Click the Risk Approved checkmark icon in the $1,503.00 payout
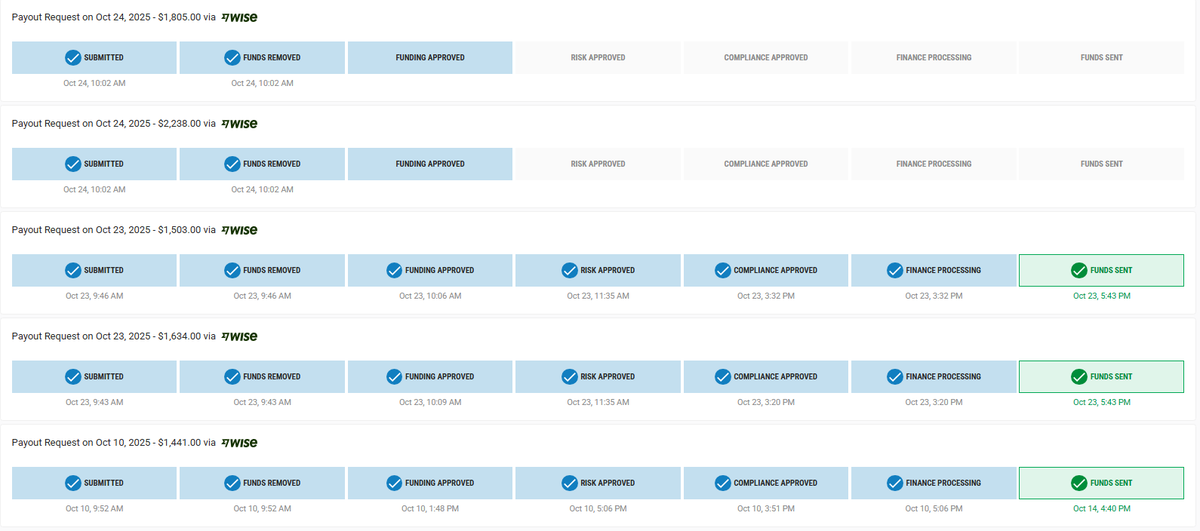 pos(570,270)
